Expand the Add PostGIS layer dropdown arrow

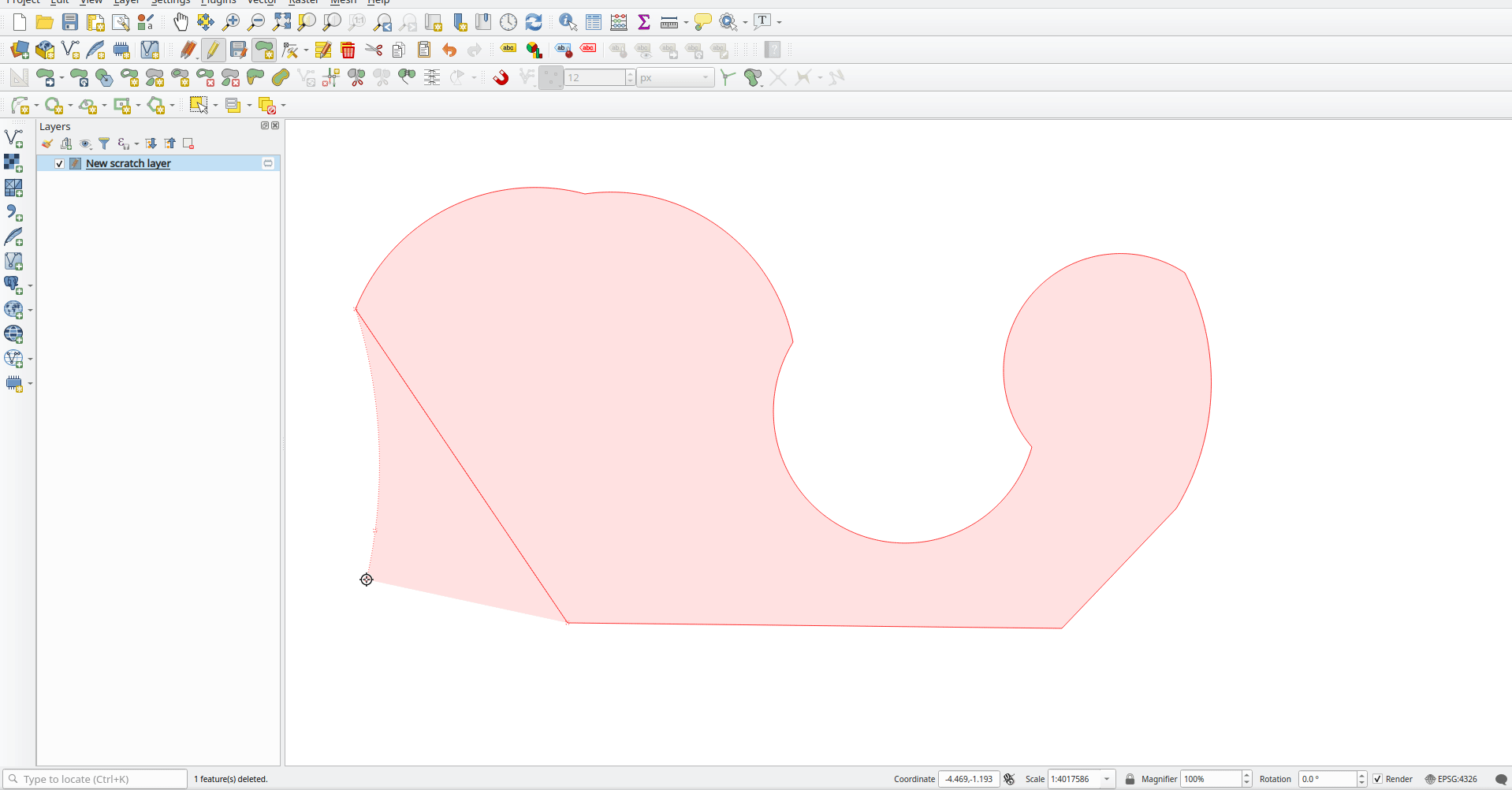[x=30, y=285]
